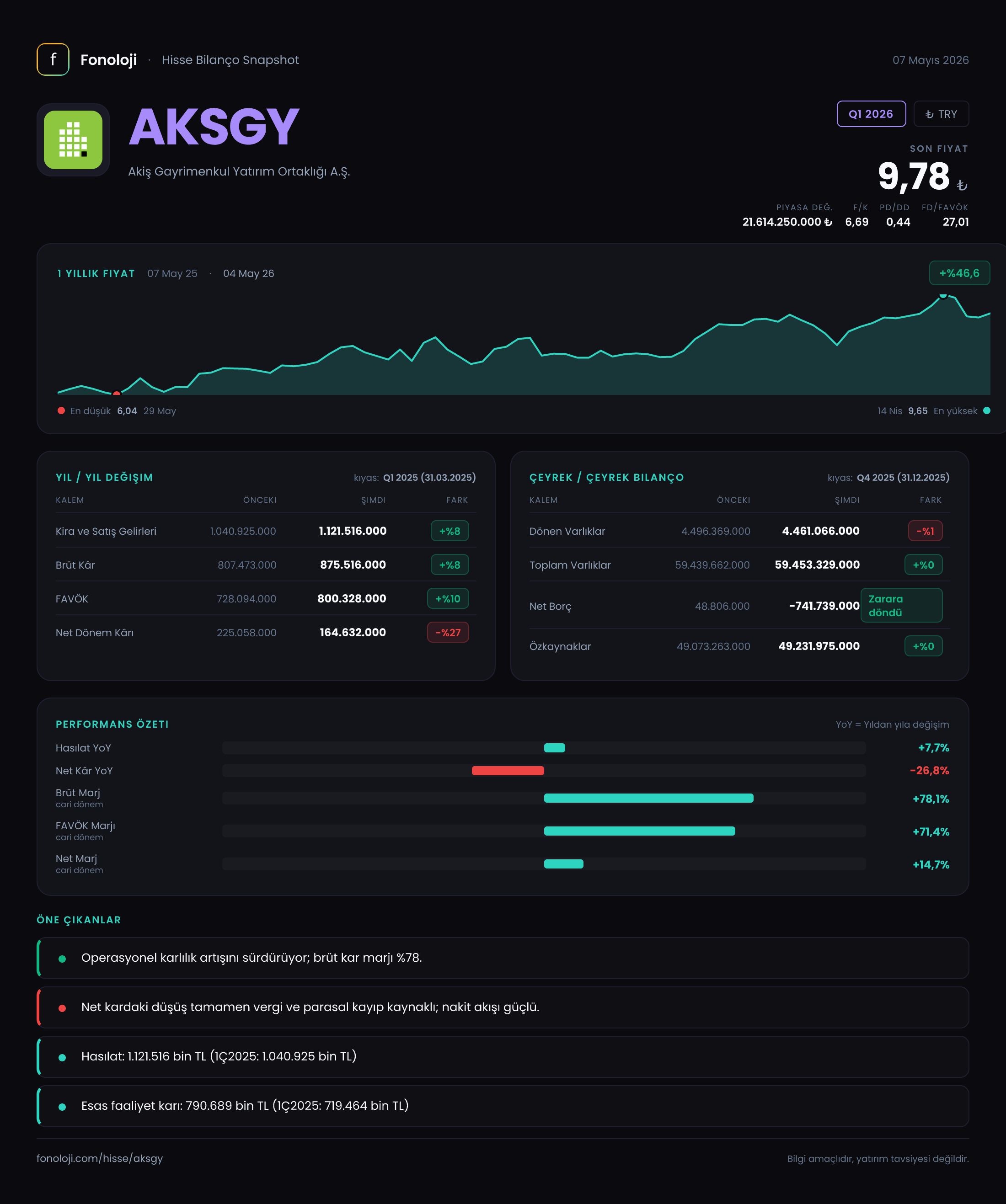Select the Q1 2026 period badge
This screenshot has height=1204, width=1006.
pyautogui.click(x=871, y=114)
